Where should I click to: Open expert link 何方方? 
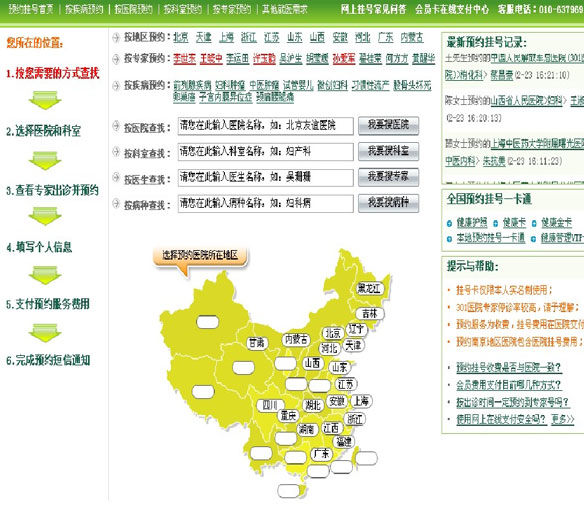point(397,58)
